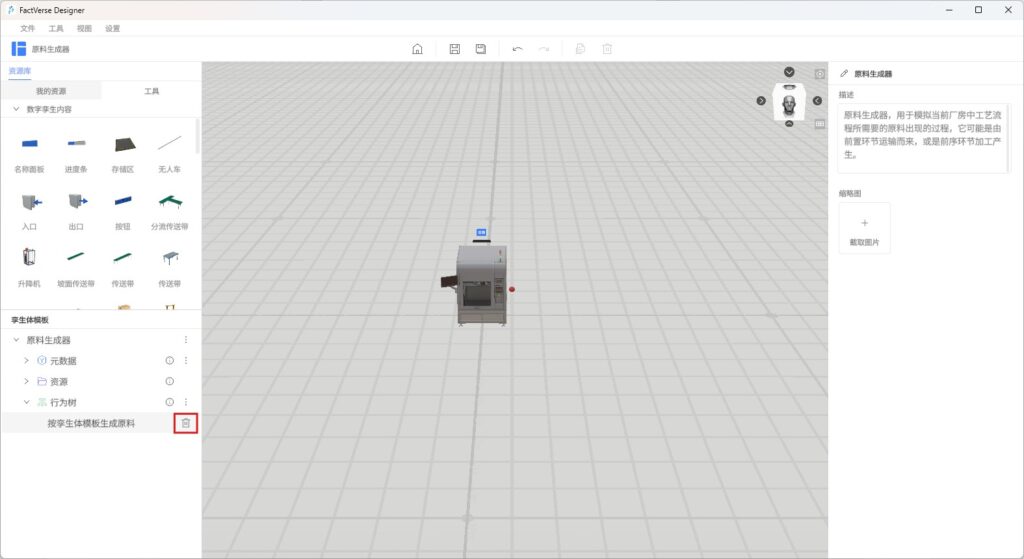The width and height of the screenshot is (1024, 559).
Task: Rotate view using the cube's top down-arrow
Action: click(789, 72)
